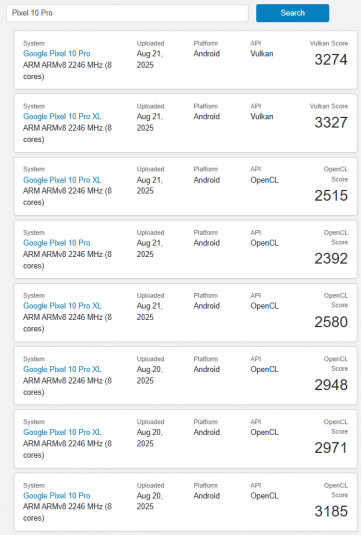Open the Pixel 10 Pro XL link scoring 3327

[x=62, y=116]
